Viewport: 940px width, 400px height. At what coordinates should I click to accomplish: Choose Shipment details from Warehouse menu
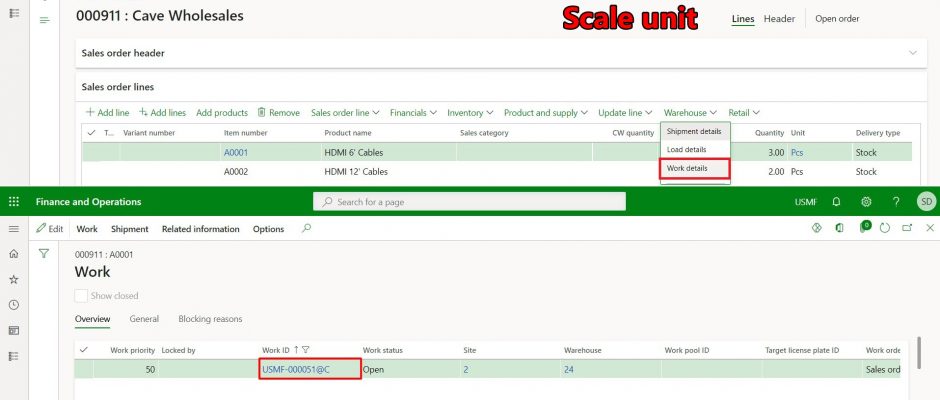695,131
